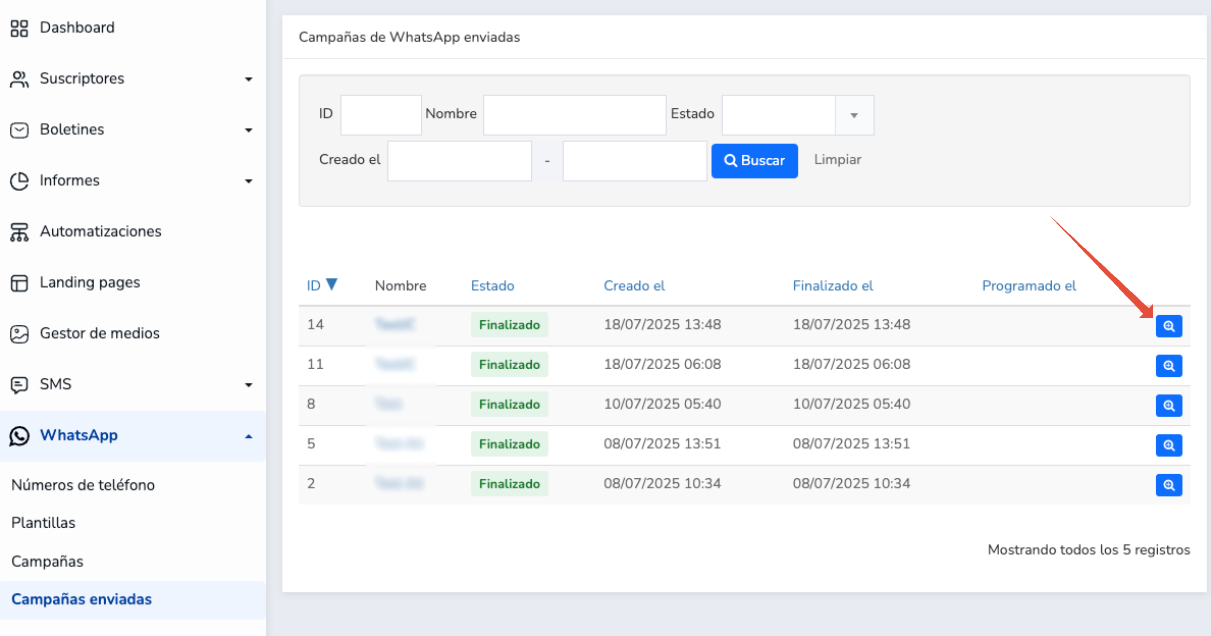Click the Dashboard grid icon
The height and width of the screenshot is (636, 1211).
[x=19, y=28]
